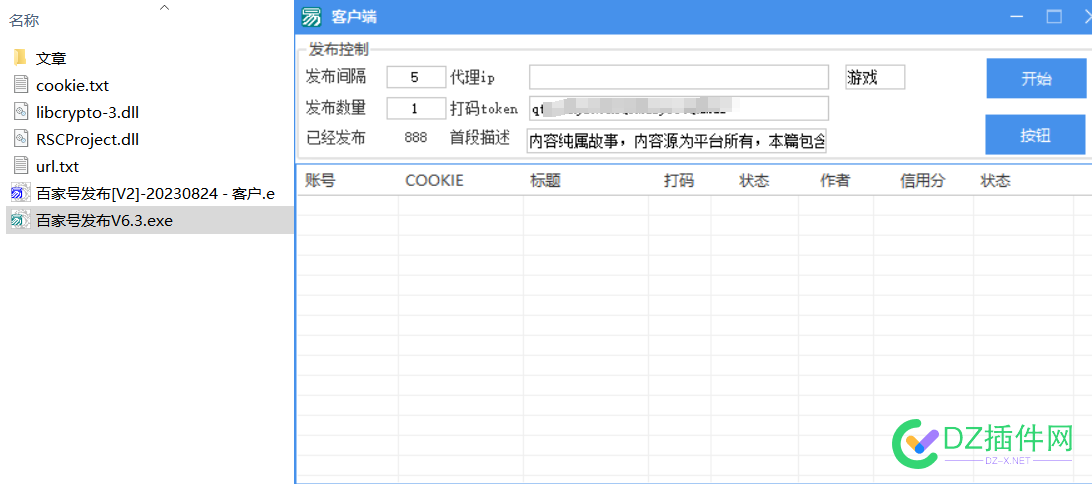Click the 名称 column header in explorer
Screen dimensions: 1092x484
click(24, 20)
